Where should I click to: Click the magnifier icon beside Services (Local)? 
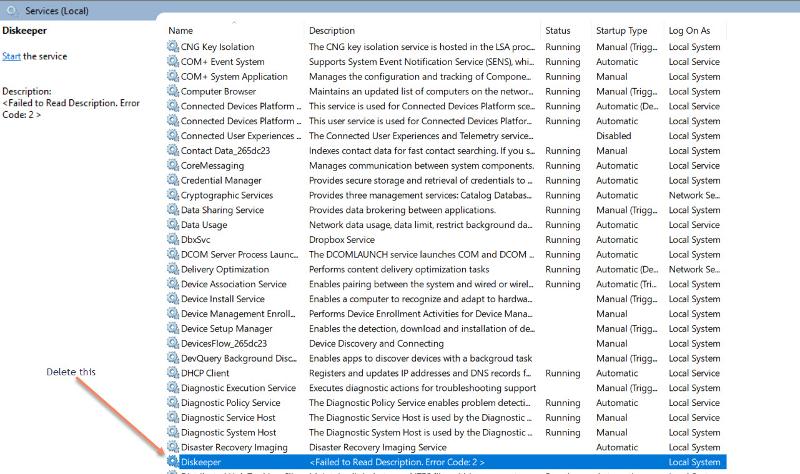pos(12,9)
